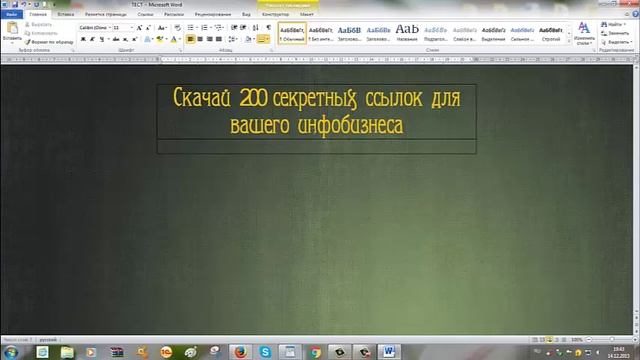The height and width of the screenshot is (360, 640).
Task: Open Выделить (Select) dropdown
Action: pos(616,42)
